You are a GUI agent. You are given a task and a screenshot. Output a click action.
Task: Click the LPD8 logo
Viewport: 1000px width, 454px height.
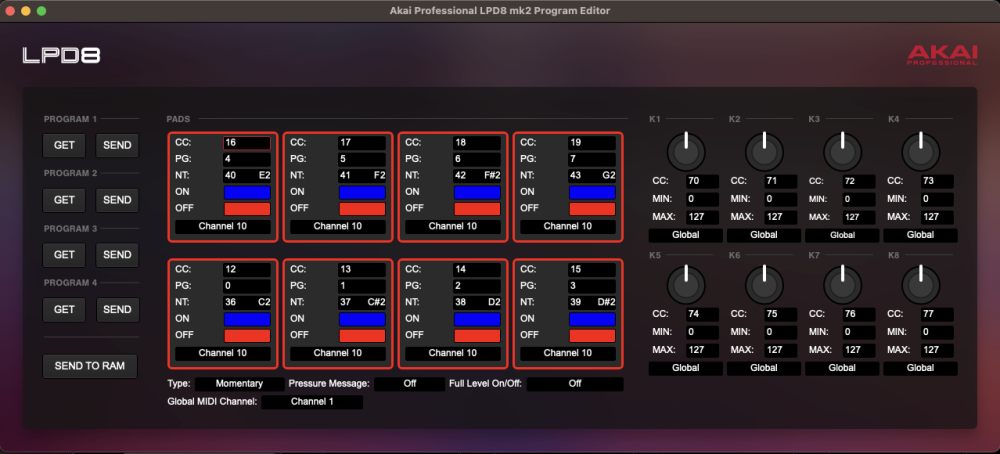tap(61, 56)
